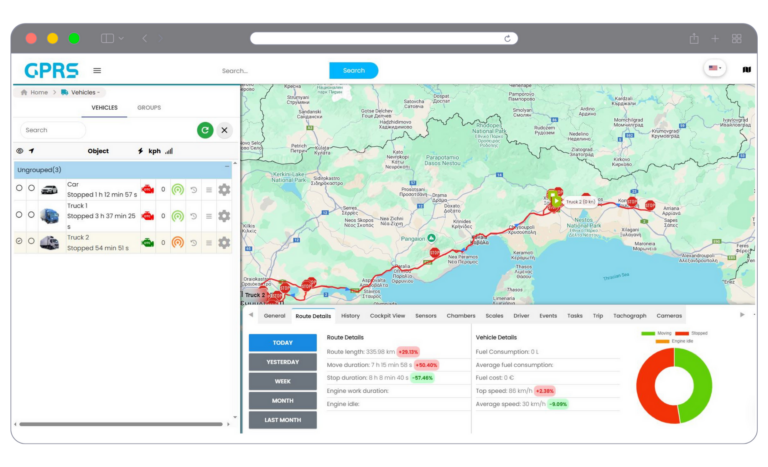768x467 pixels.
Task: Click the green refresh vehicles button
Action: [205, 130]
